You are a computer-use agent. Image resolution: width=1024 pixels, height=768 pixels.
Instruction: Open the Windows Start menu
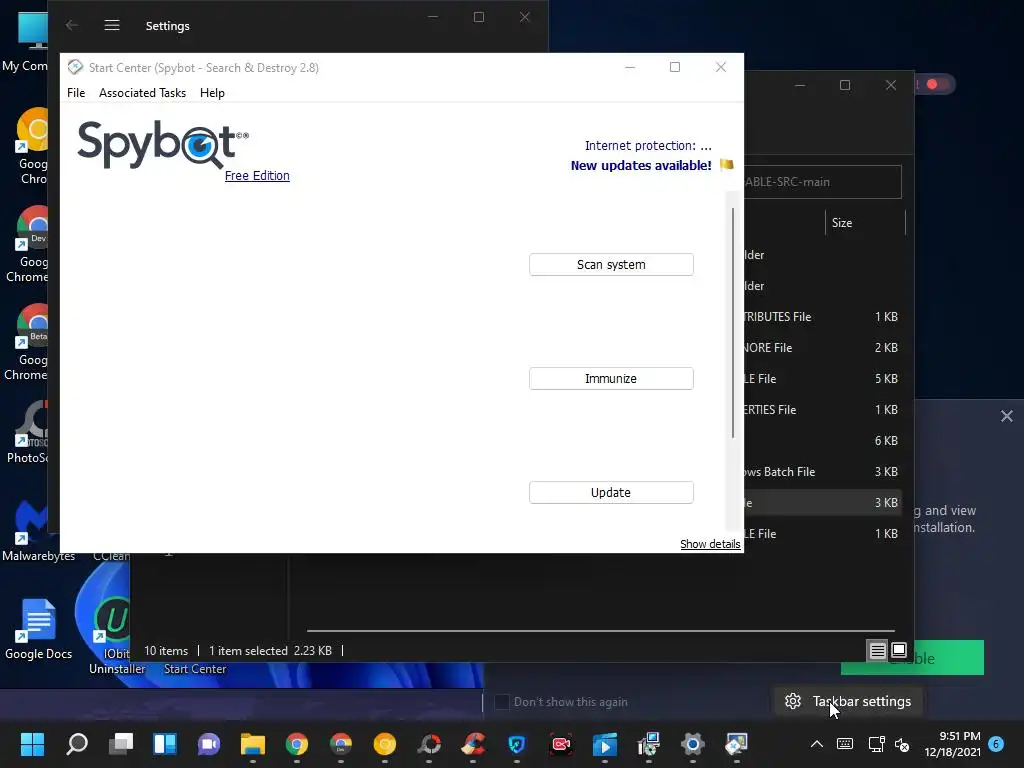pyautogui.click(x=32, y=744)
